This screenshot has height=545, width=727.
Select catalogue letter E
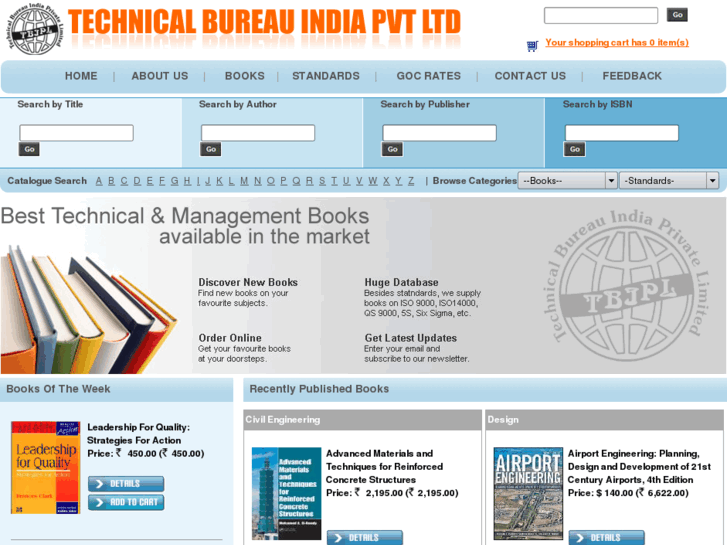(x=150, y=181)
